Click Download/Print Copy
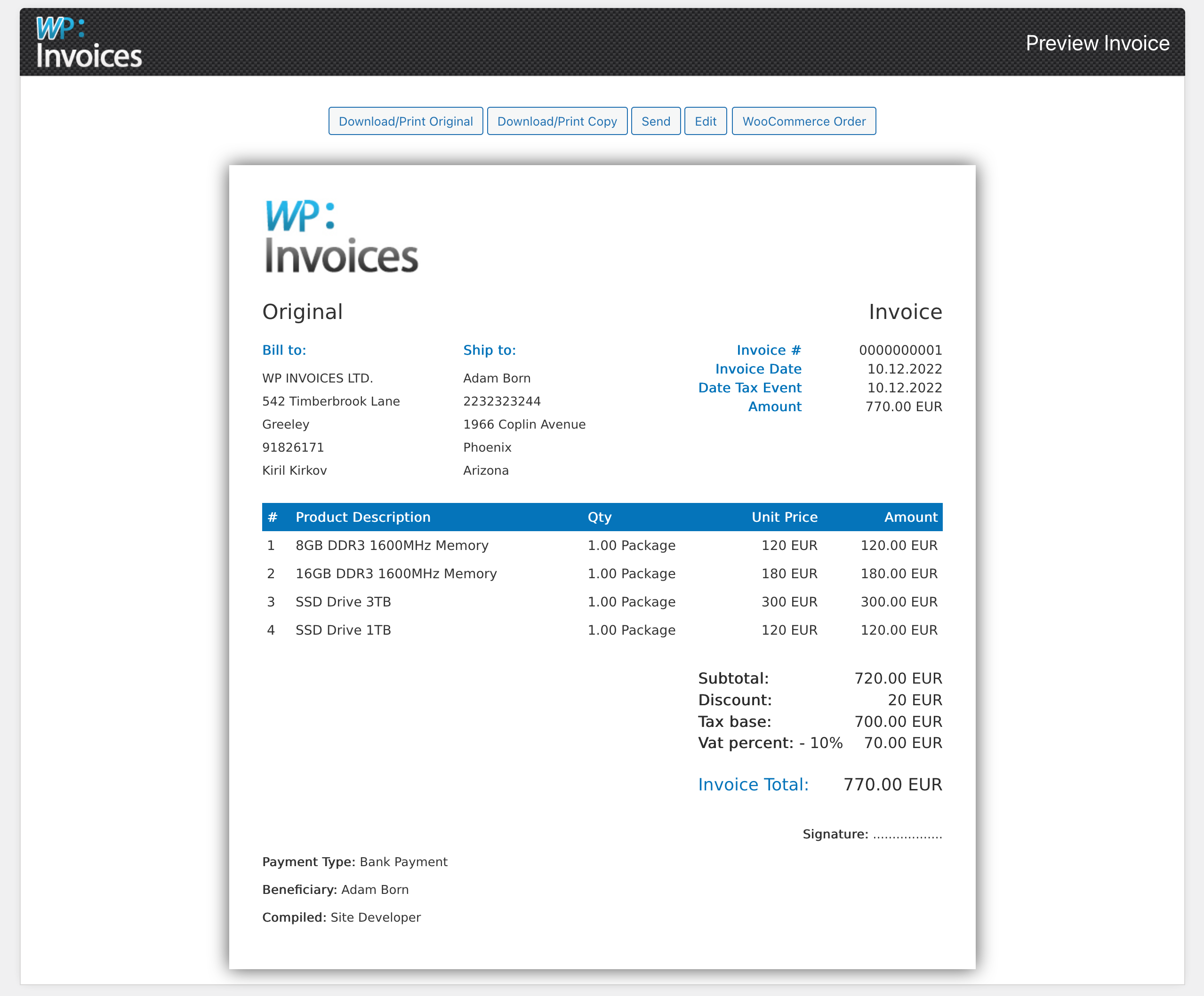 coord(557,121)
